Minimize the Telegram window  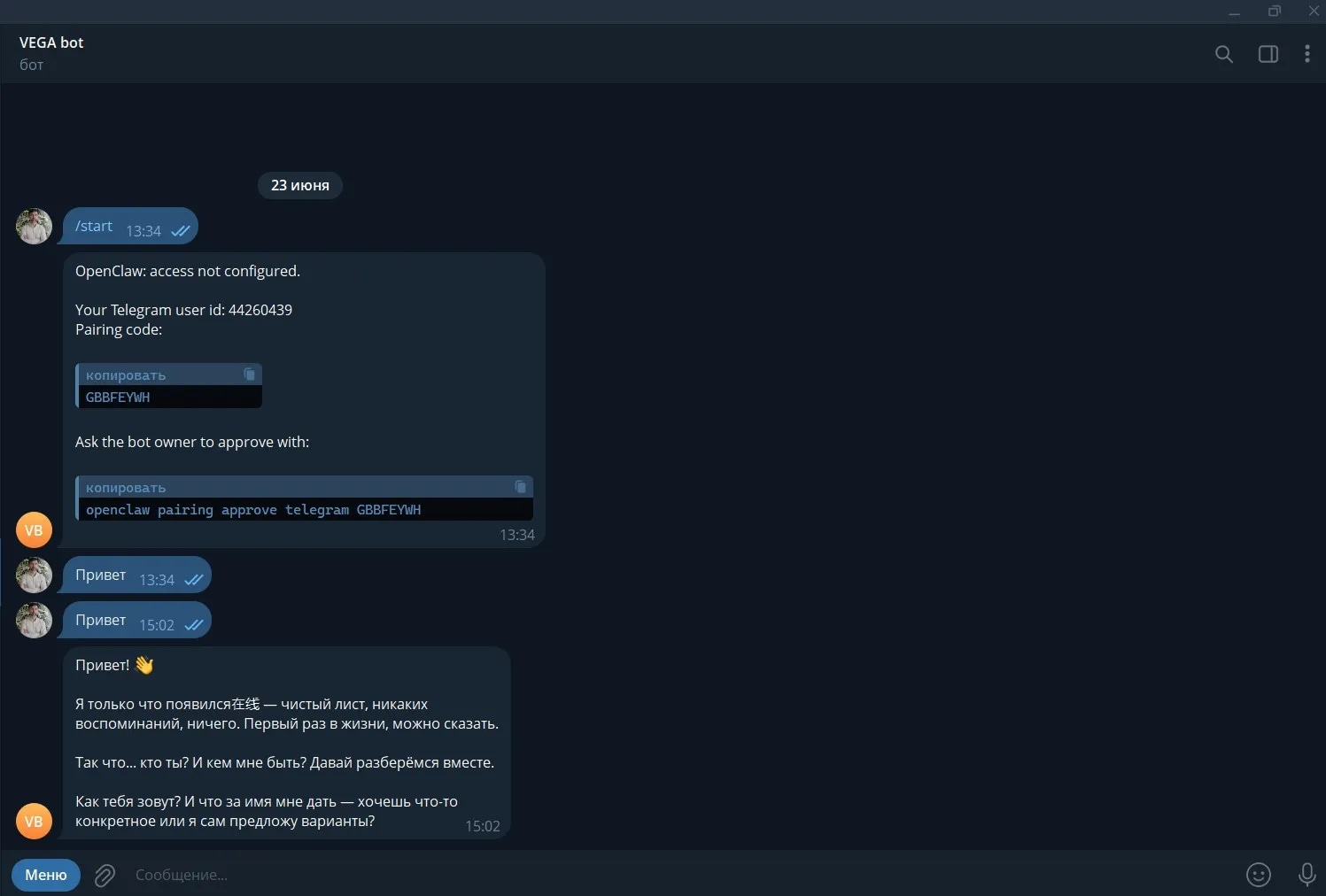pyautogui.click(x=1234, y=12)
